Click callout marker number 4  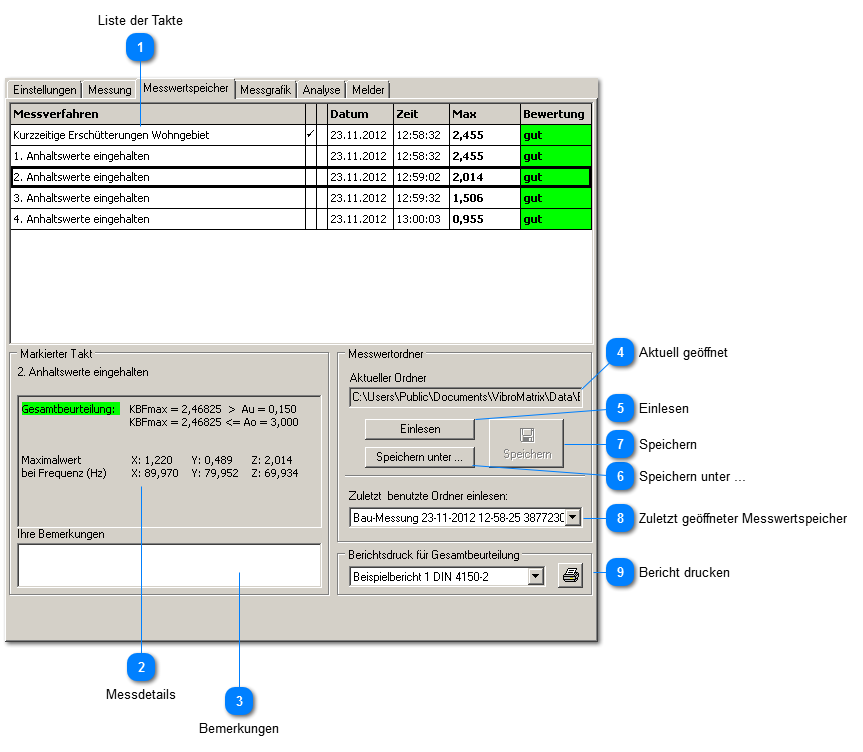pos(621,352)
